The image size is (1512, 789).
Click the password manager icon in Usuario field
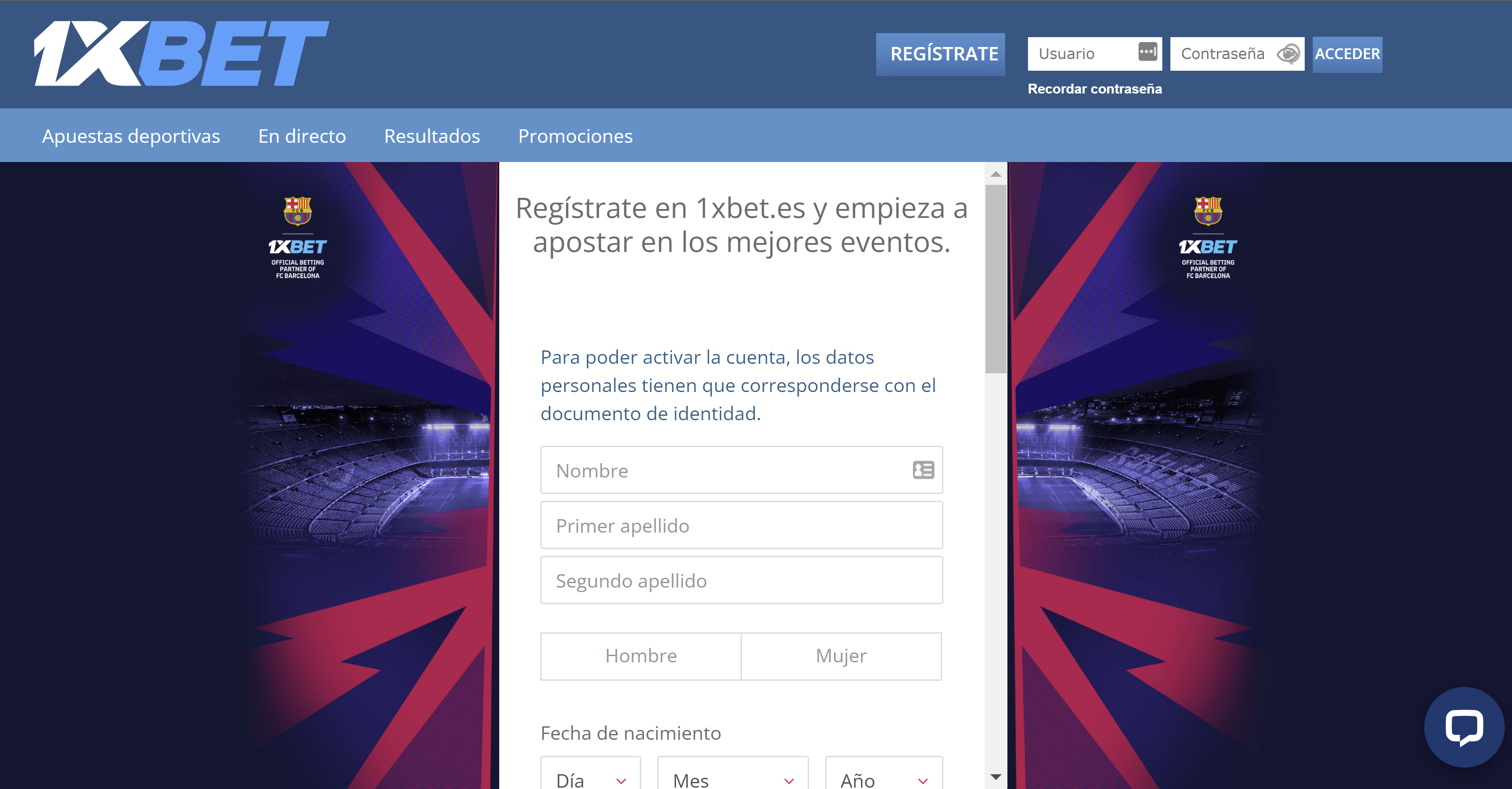click(x=1148, y=51)
